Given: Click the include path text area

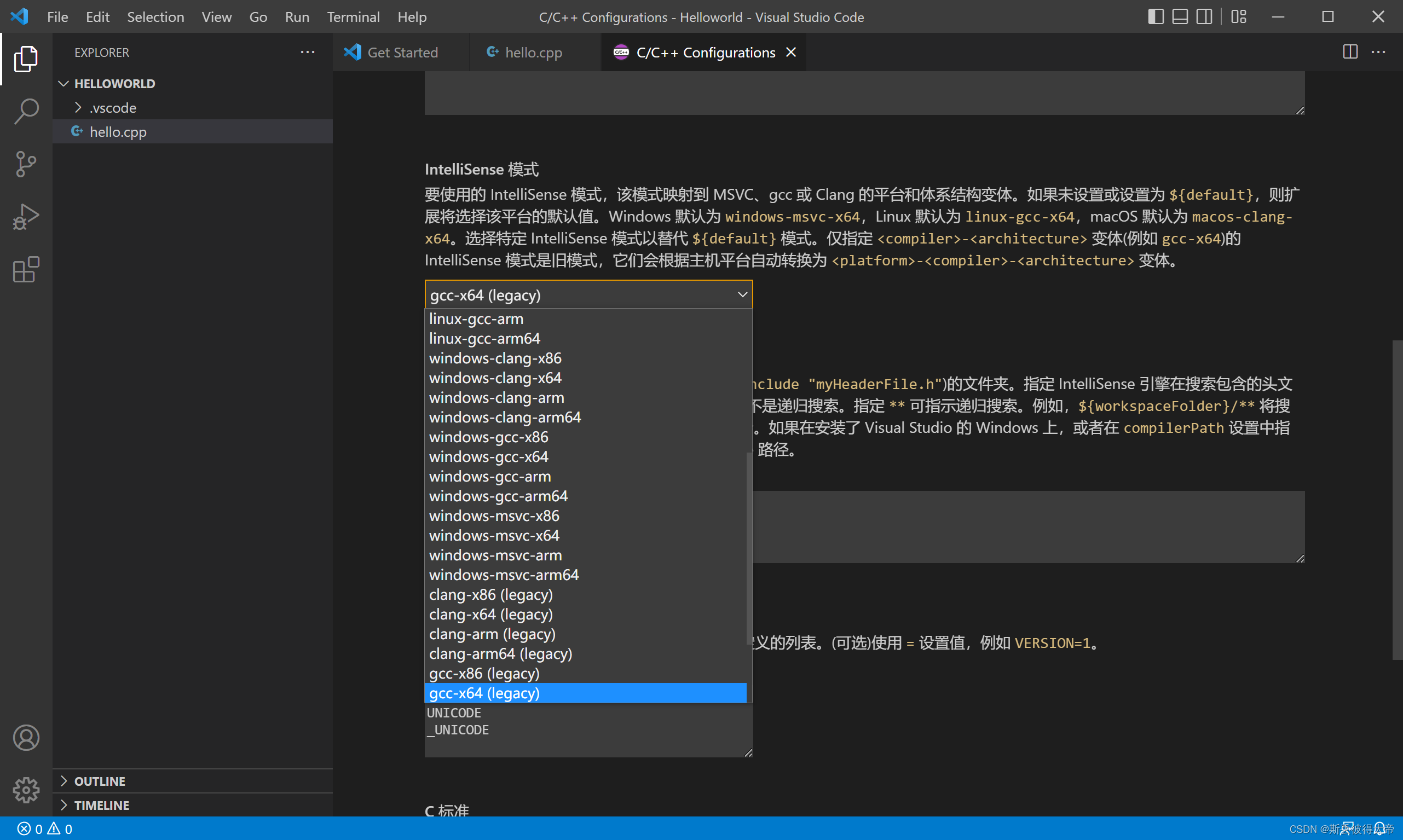Looking at the screenshot, I should tap(1028, 526).
